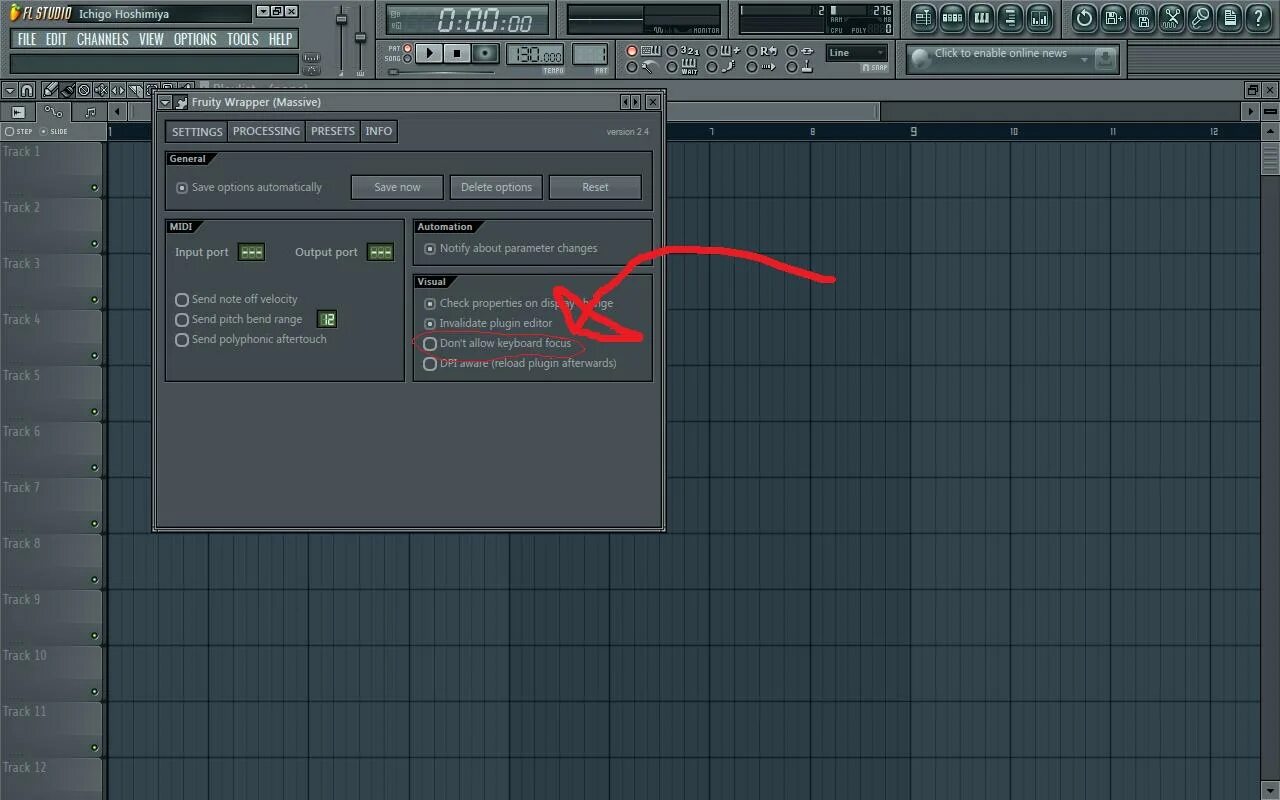Select the playlist Paint brush tool

(x=67, y=91)
